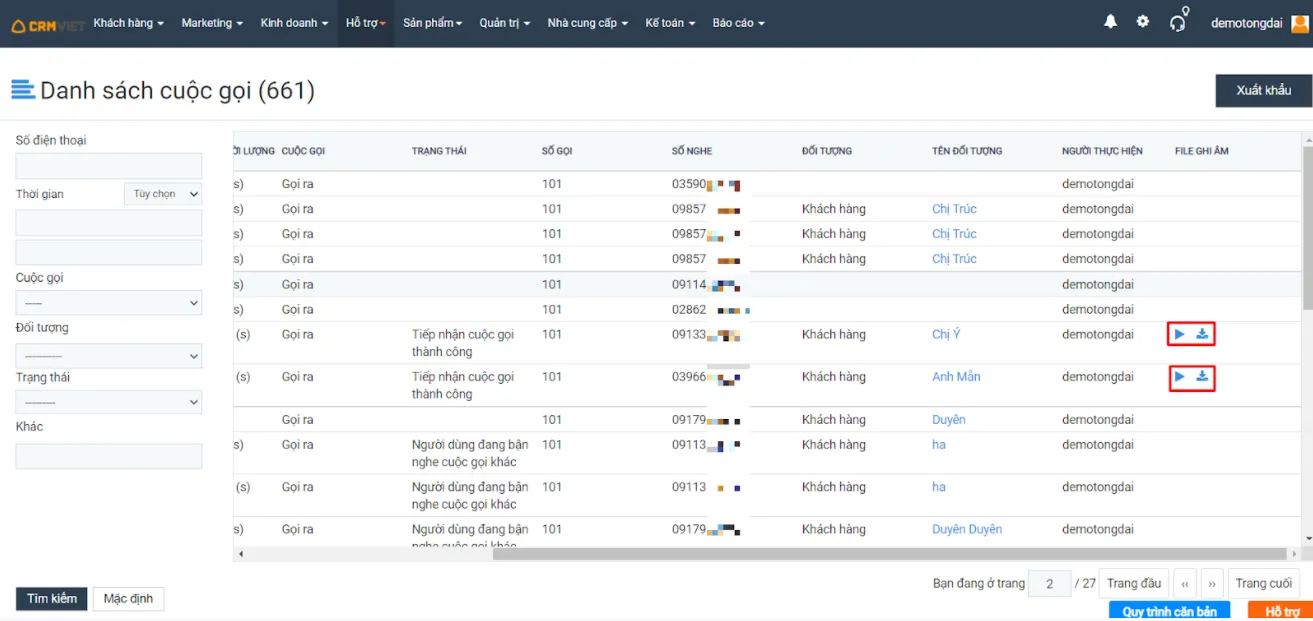Click the CRMVIET logo
Screen dimensions: 1313x621
coord(47,24)
